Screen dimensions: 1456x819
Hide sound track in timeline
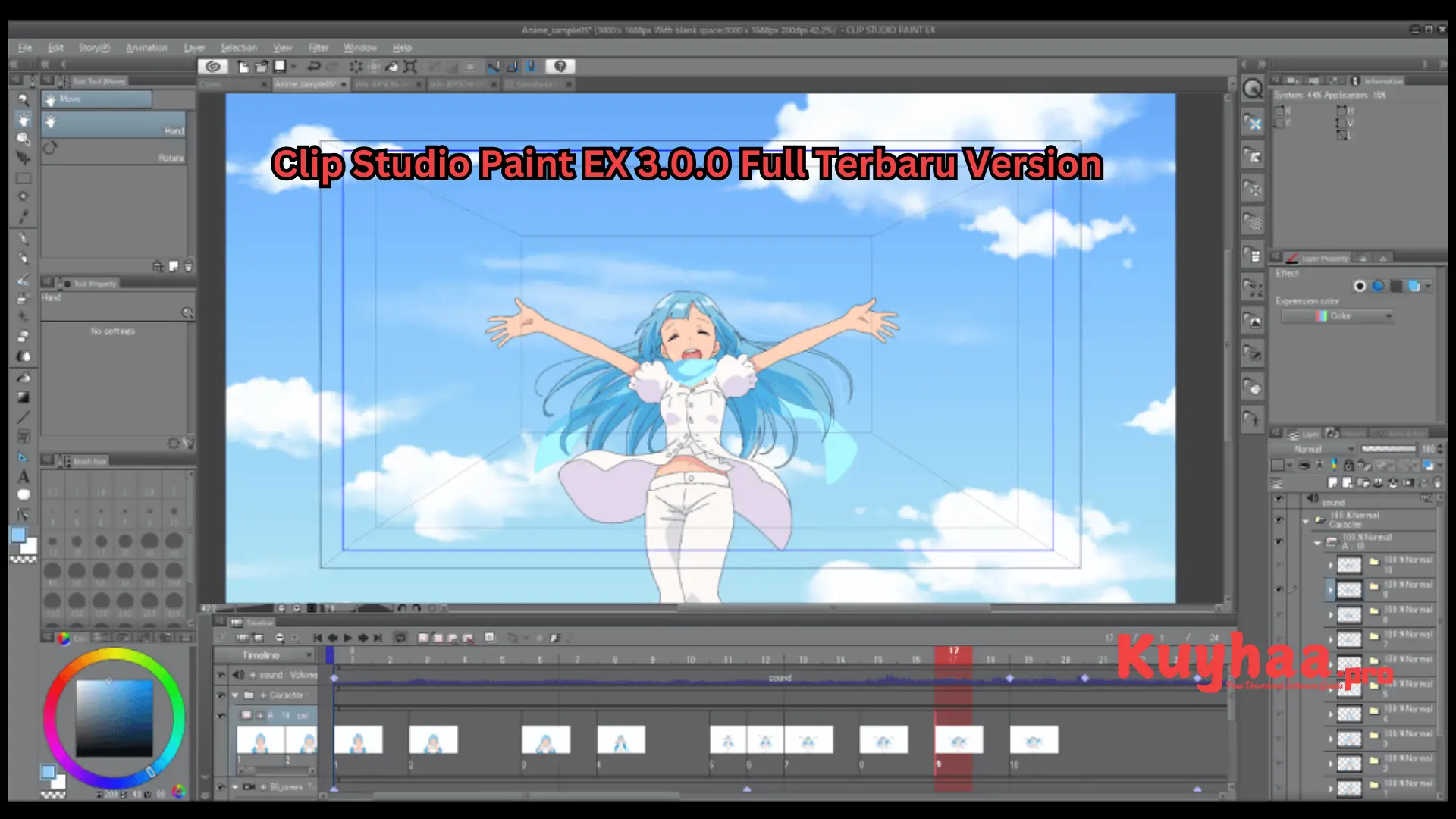coord(221,674)
